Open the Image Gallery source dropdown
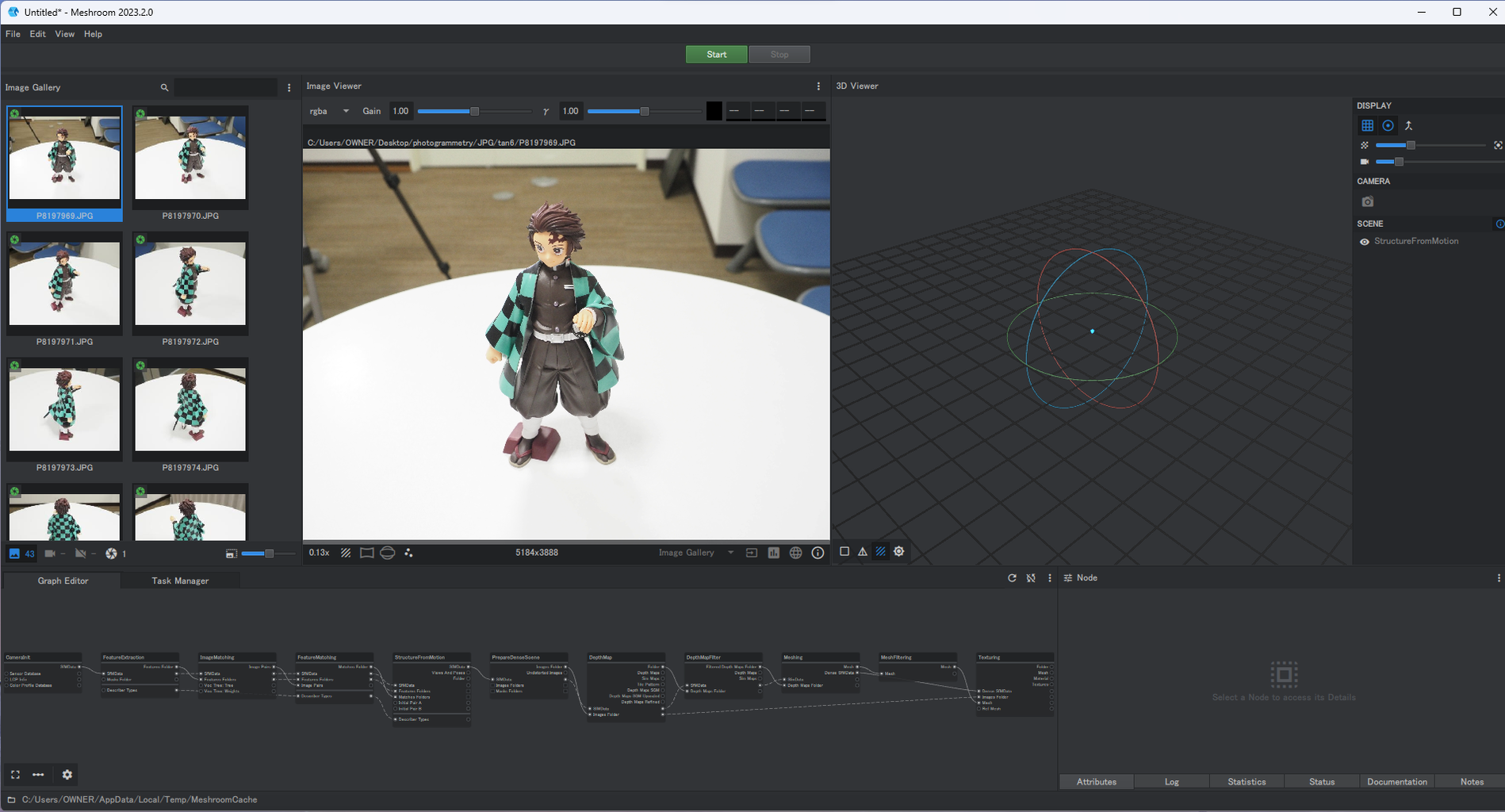The image size is (1505, 812). (695, 553)
